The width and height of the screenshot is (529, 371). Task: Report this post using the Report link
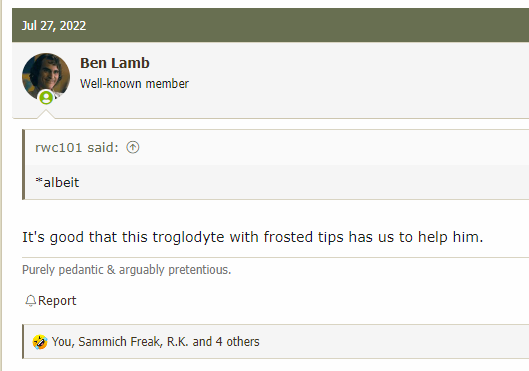point(57,301)
